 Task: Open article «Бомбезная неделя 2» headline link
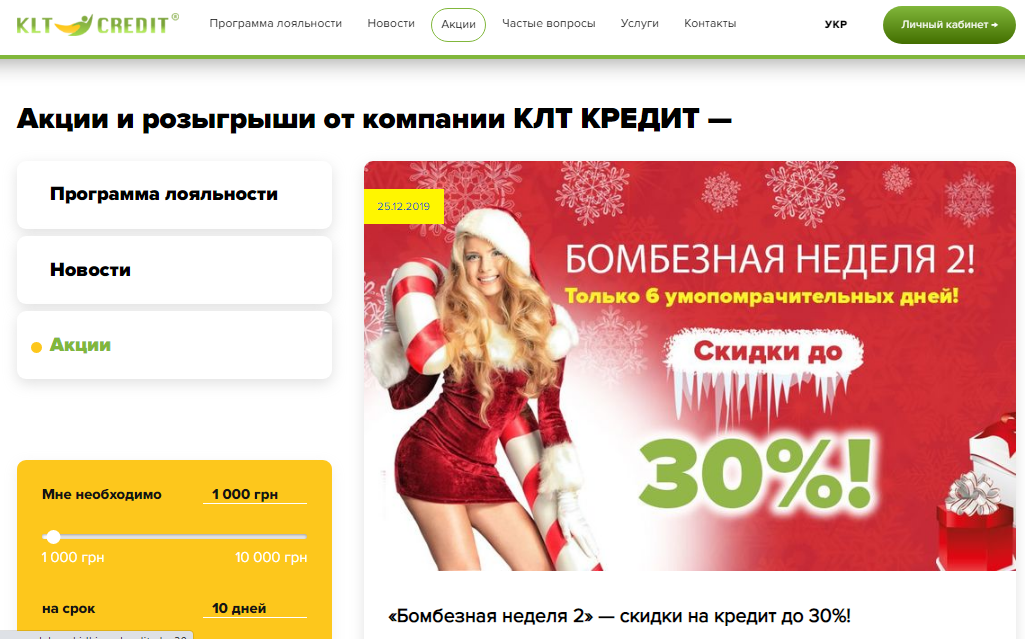click(619, 615)
